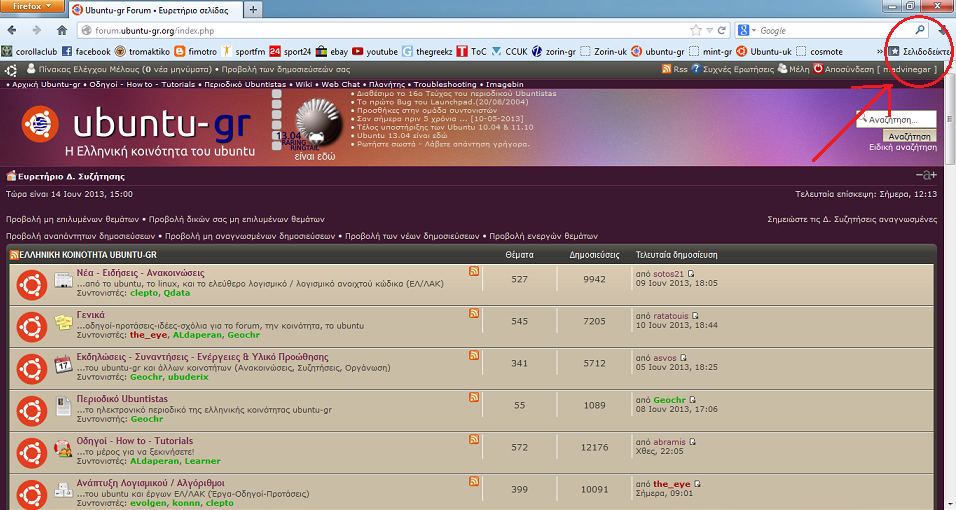Screen dimensions: 956x510
Task: Click RSS icon for Νέα - Ειδήσεις forum
Action: (474, 272)
